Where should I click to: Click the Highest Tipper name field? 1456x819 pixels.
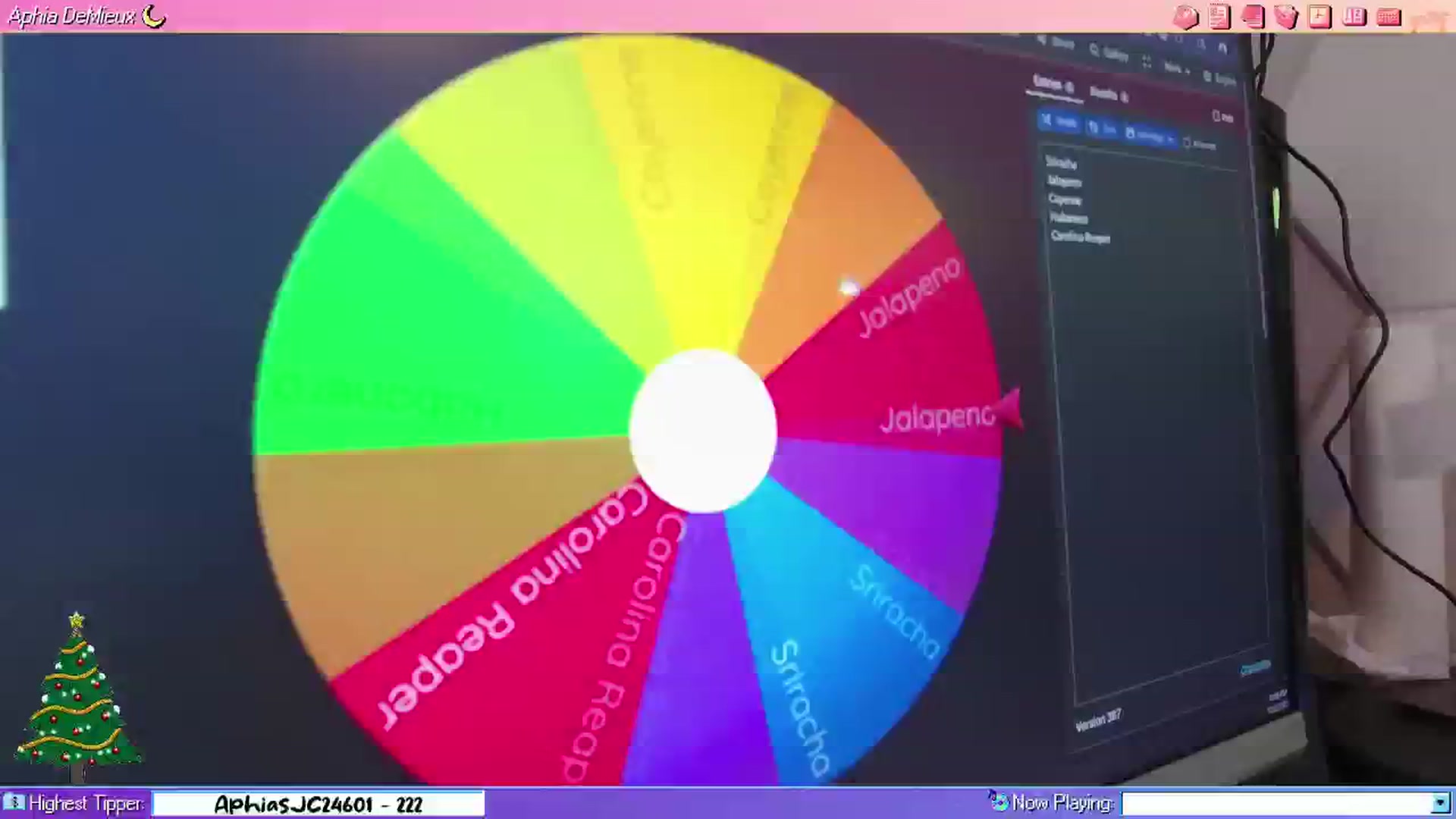[318, 803]
